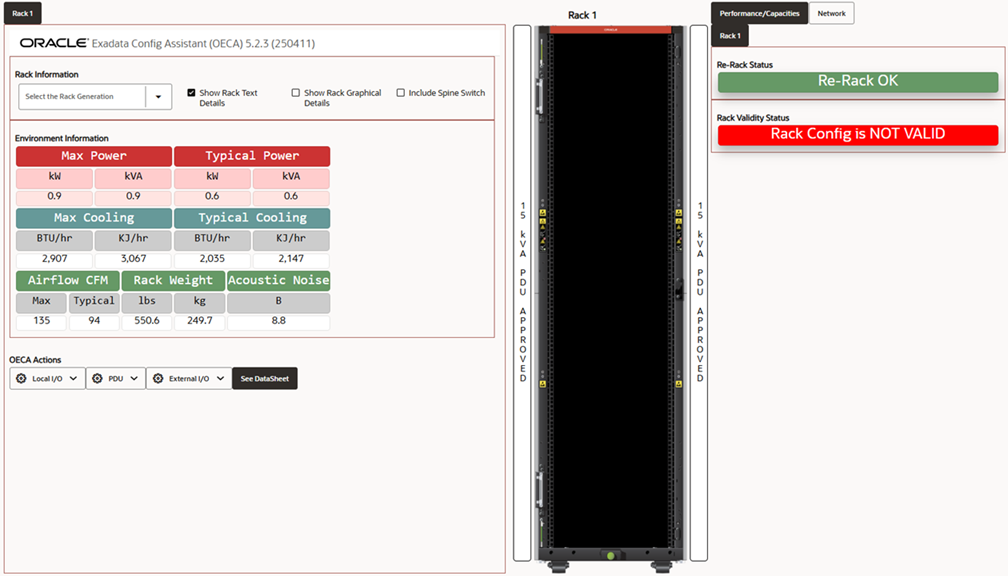The width and height of the screenshot is (1008, 576).
Task: Click the Typical Cooling header
Action: coord(252,218)
